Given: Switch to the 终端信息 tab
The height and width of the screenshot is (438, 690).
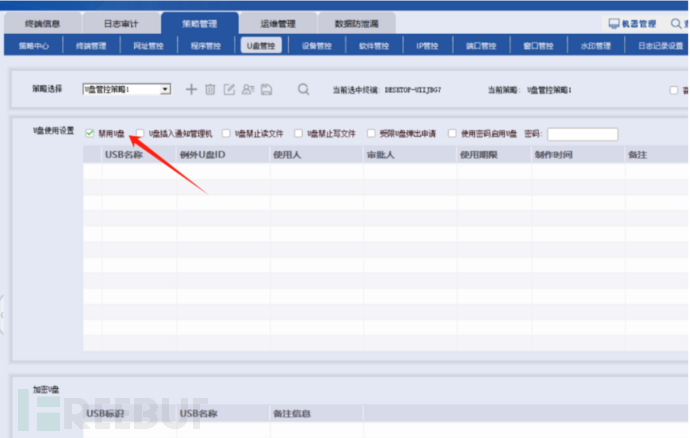Looking at the screenshot, I should 43,23.
